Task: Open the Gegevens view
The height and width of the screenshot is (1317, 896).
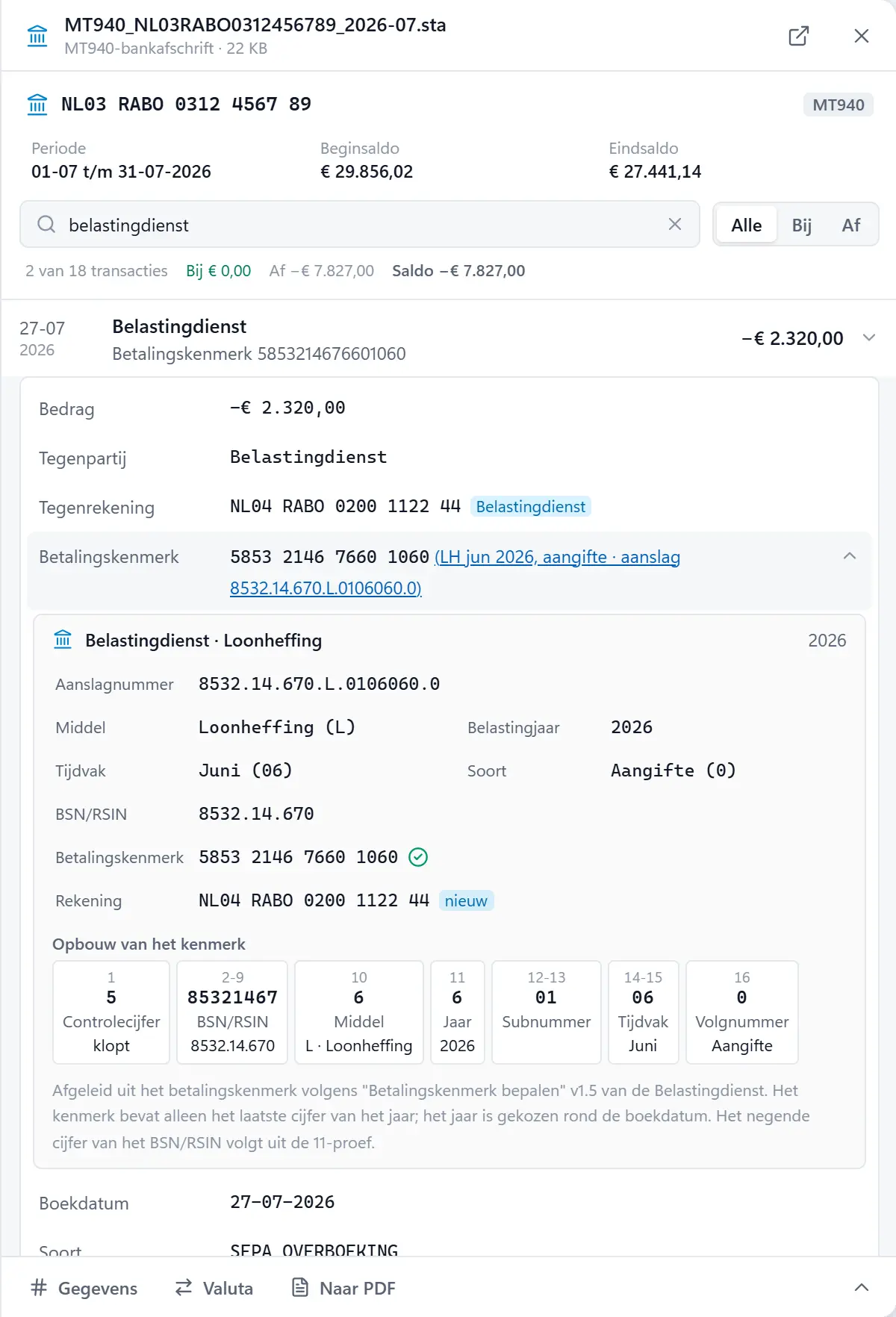Action: click(84, 1288)
